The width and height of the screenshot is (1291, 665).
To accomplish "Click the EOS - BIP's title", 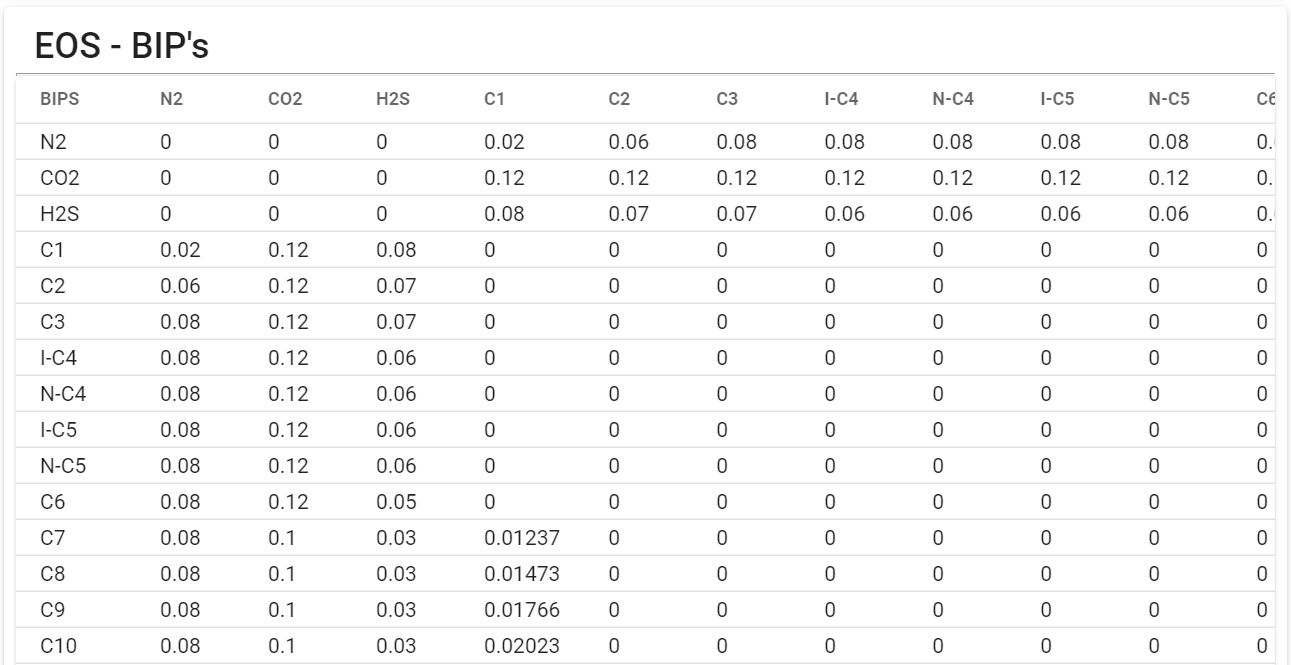I will pyautogui.click(x=122, y=45).
